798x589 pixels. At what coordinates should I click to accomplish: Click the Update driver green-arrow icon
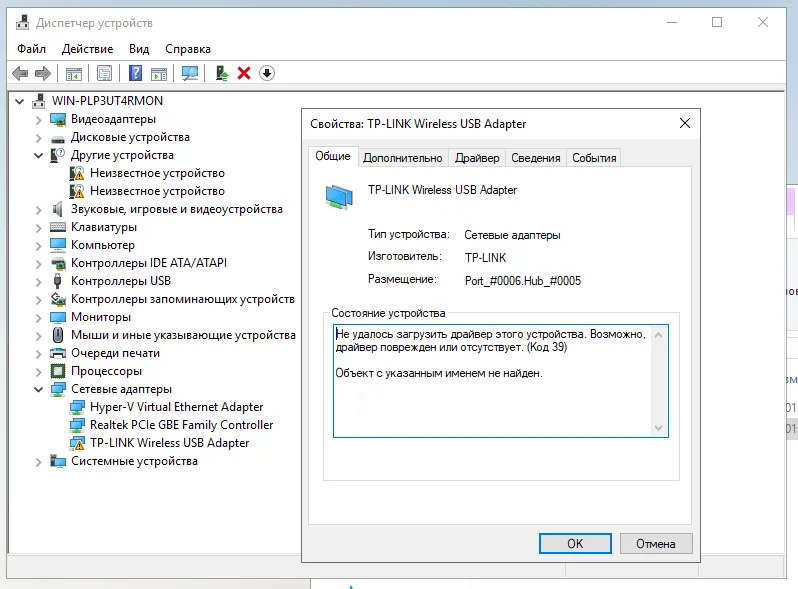221,73
